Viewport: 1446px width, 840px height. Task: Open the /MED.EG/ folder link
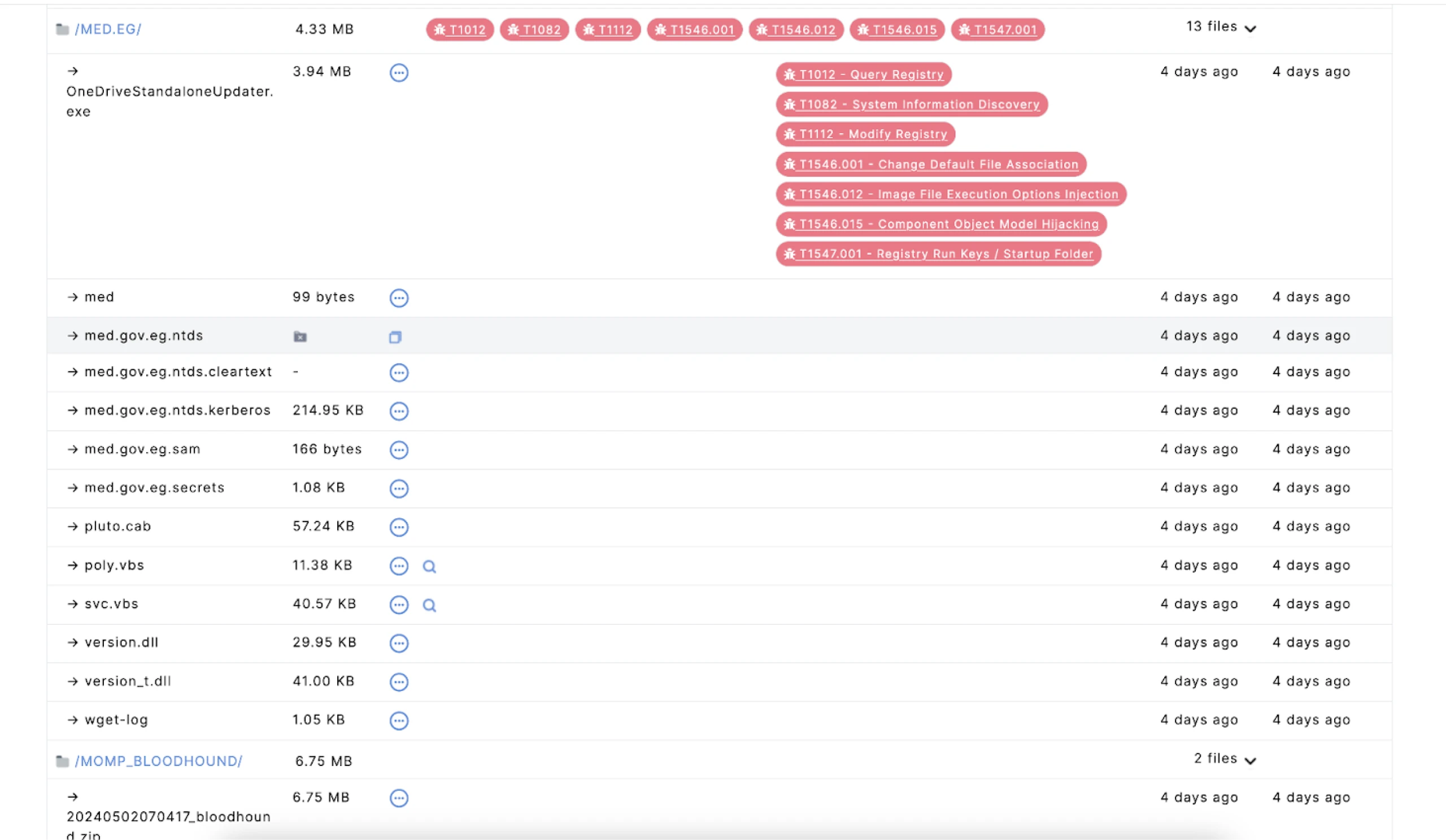[x=108, y=29]
